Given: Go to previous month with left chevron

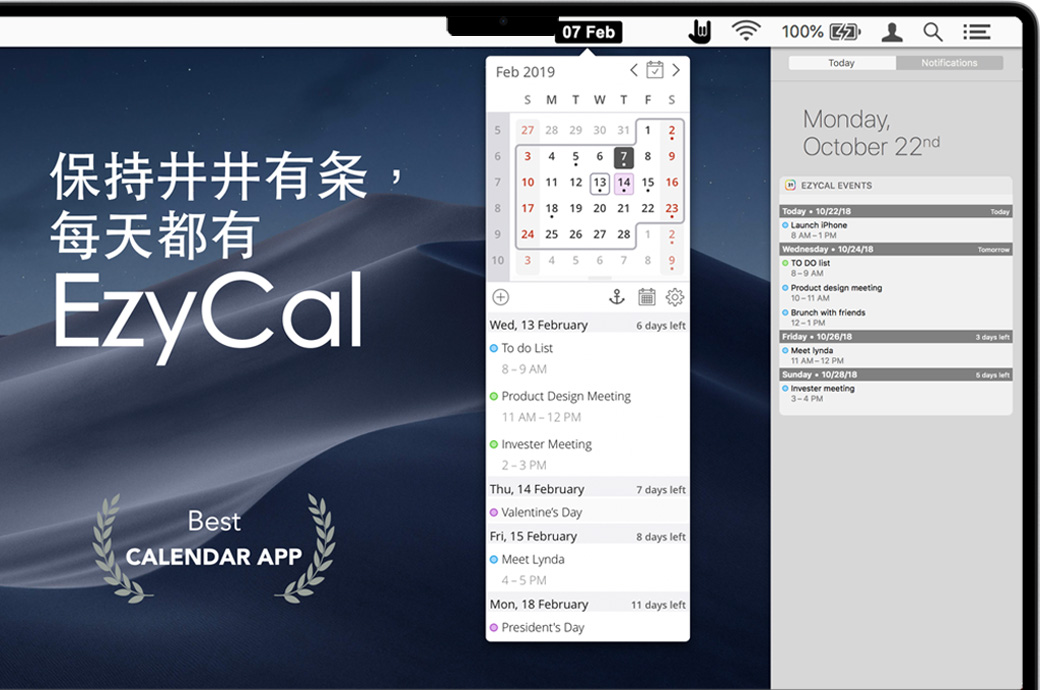Looking at the screenshot, I should pyautogui.click(x=634, y=70).
